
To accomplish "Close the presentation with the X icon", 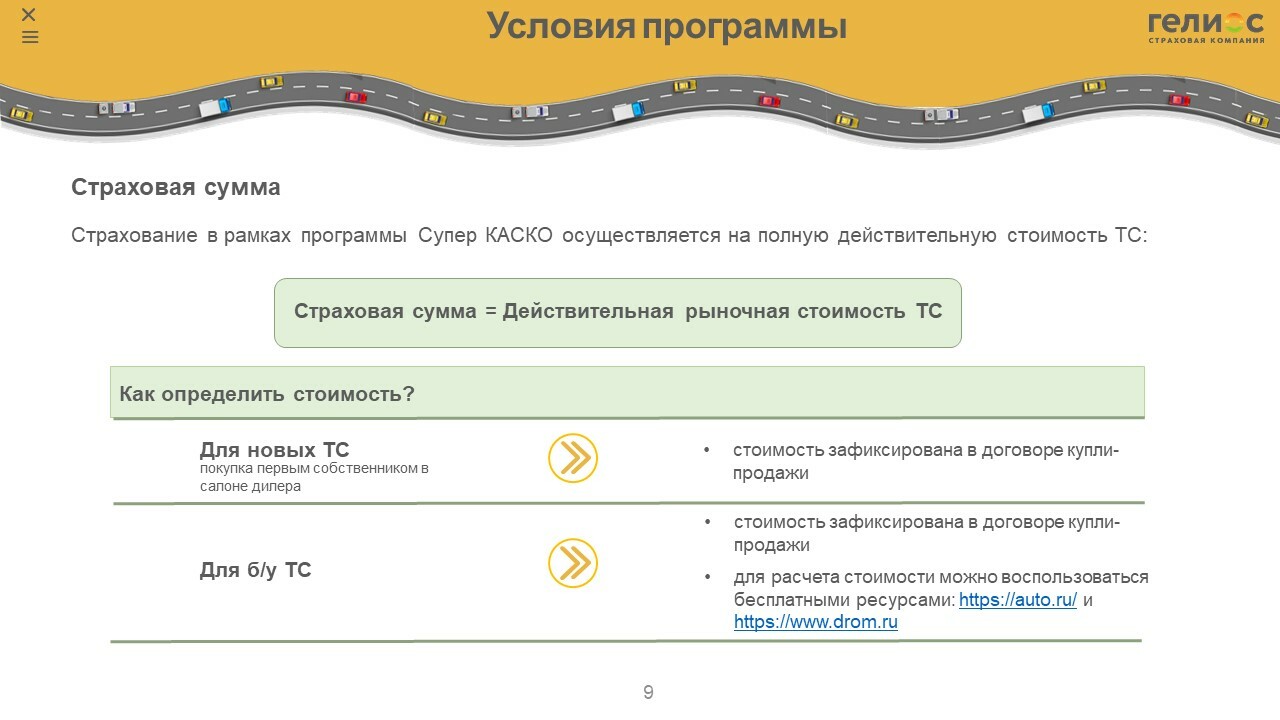I will pos(29,14).
